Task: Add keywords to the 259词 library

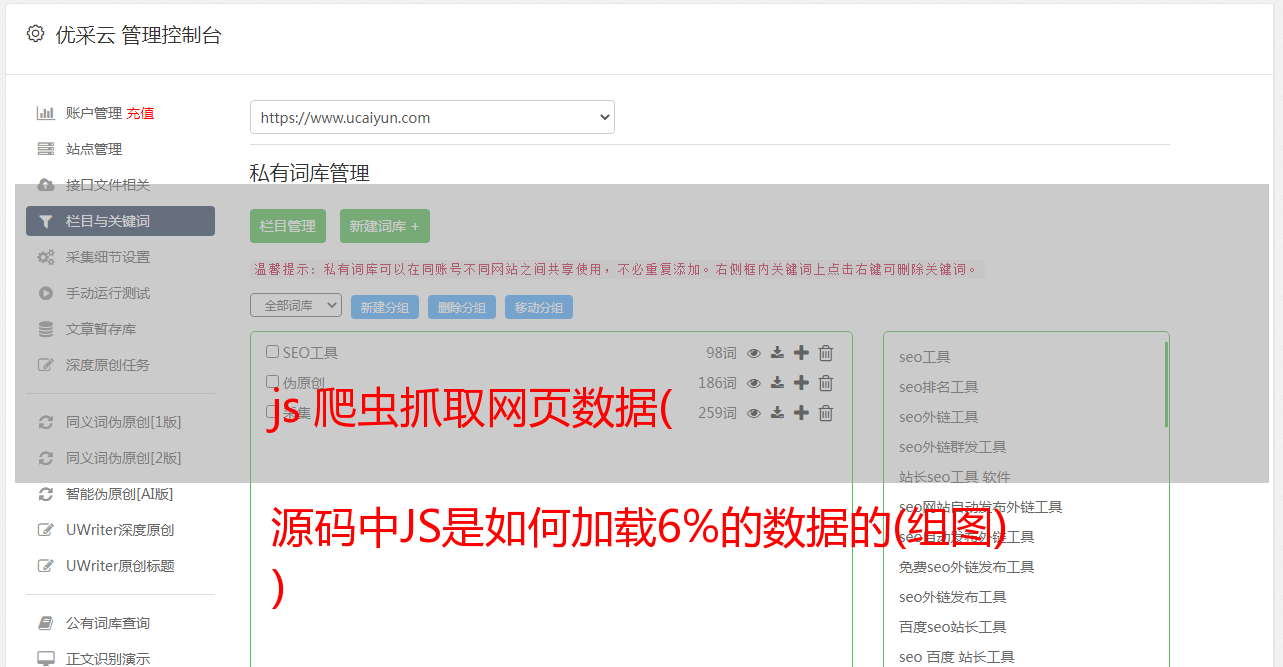Action: tap(801, 413)
